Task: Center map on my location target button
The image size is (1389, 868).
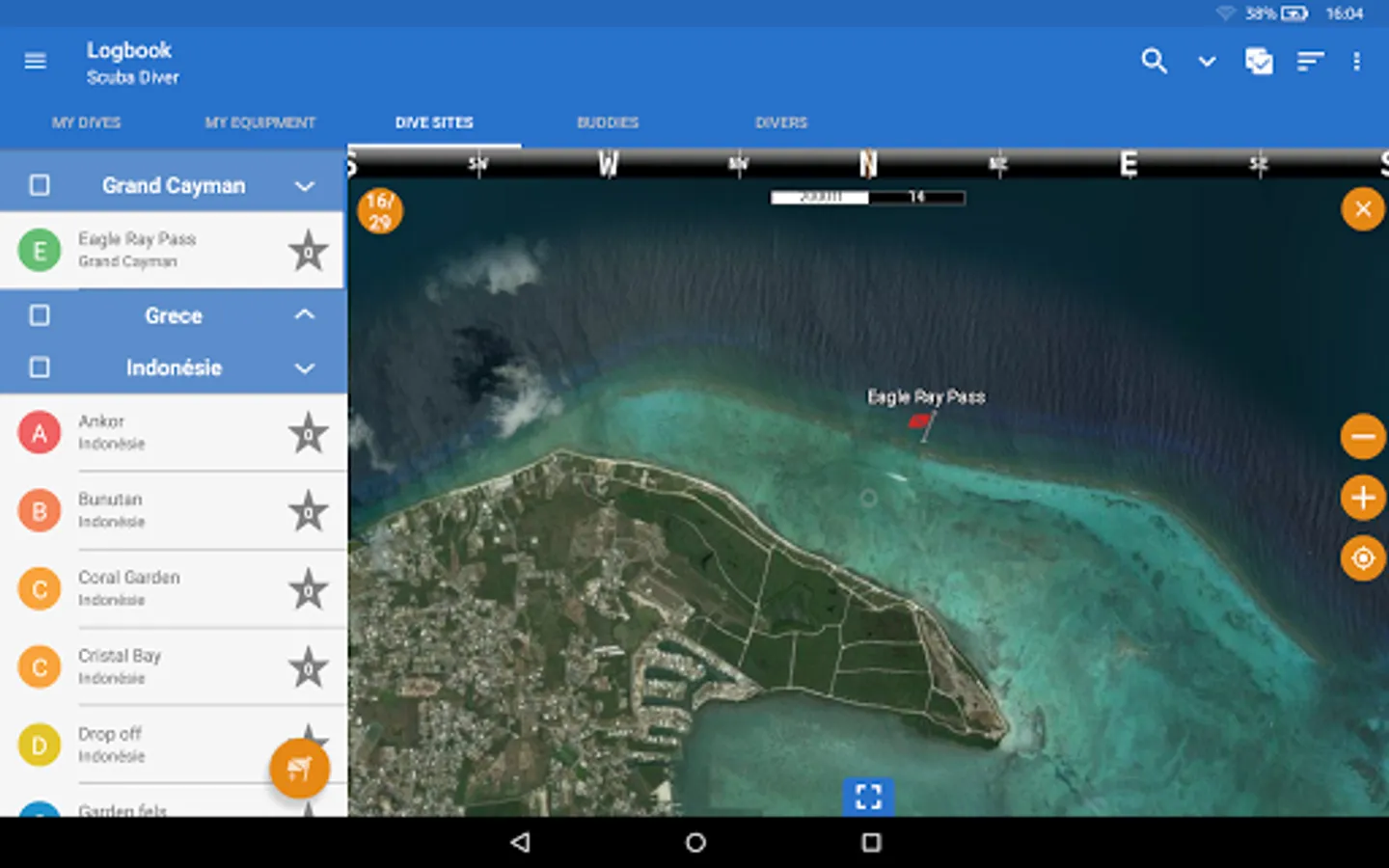Action: pos(1363,558)
